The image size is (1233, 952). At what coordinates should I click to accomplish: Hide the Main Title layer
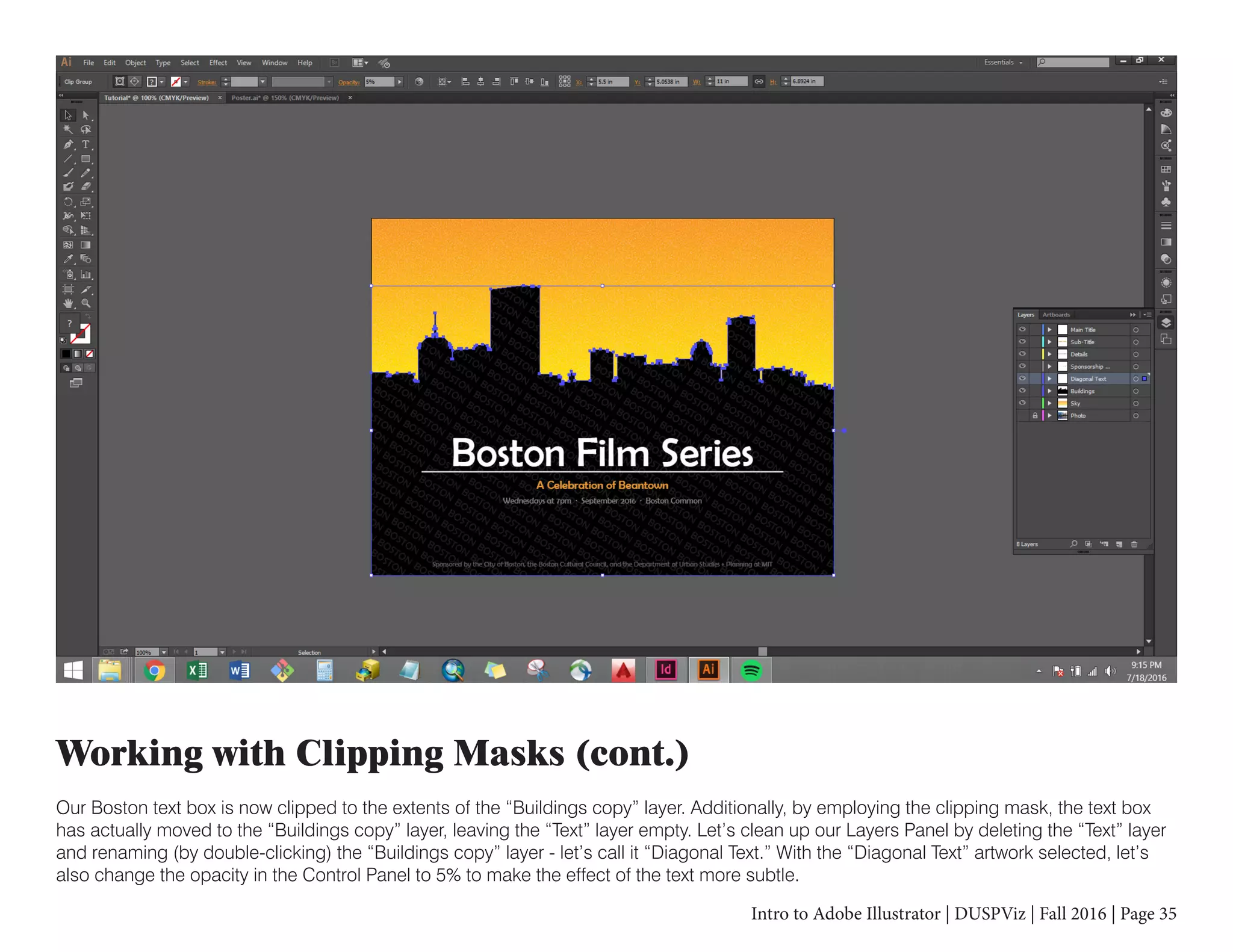pos(1022,329)
